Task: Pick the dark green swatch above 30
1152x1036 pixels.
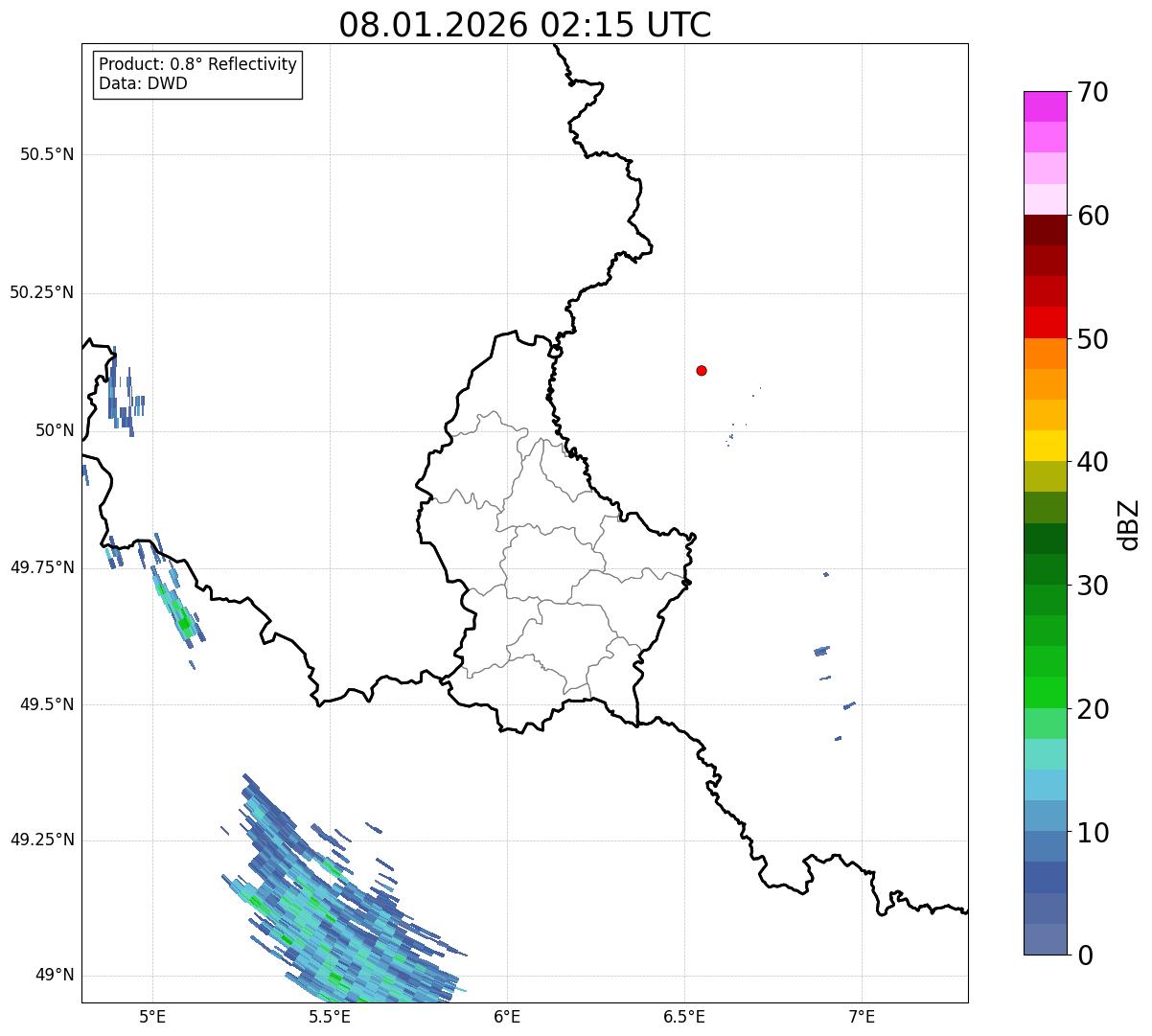Action: (x=1045, y=569)
